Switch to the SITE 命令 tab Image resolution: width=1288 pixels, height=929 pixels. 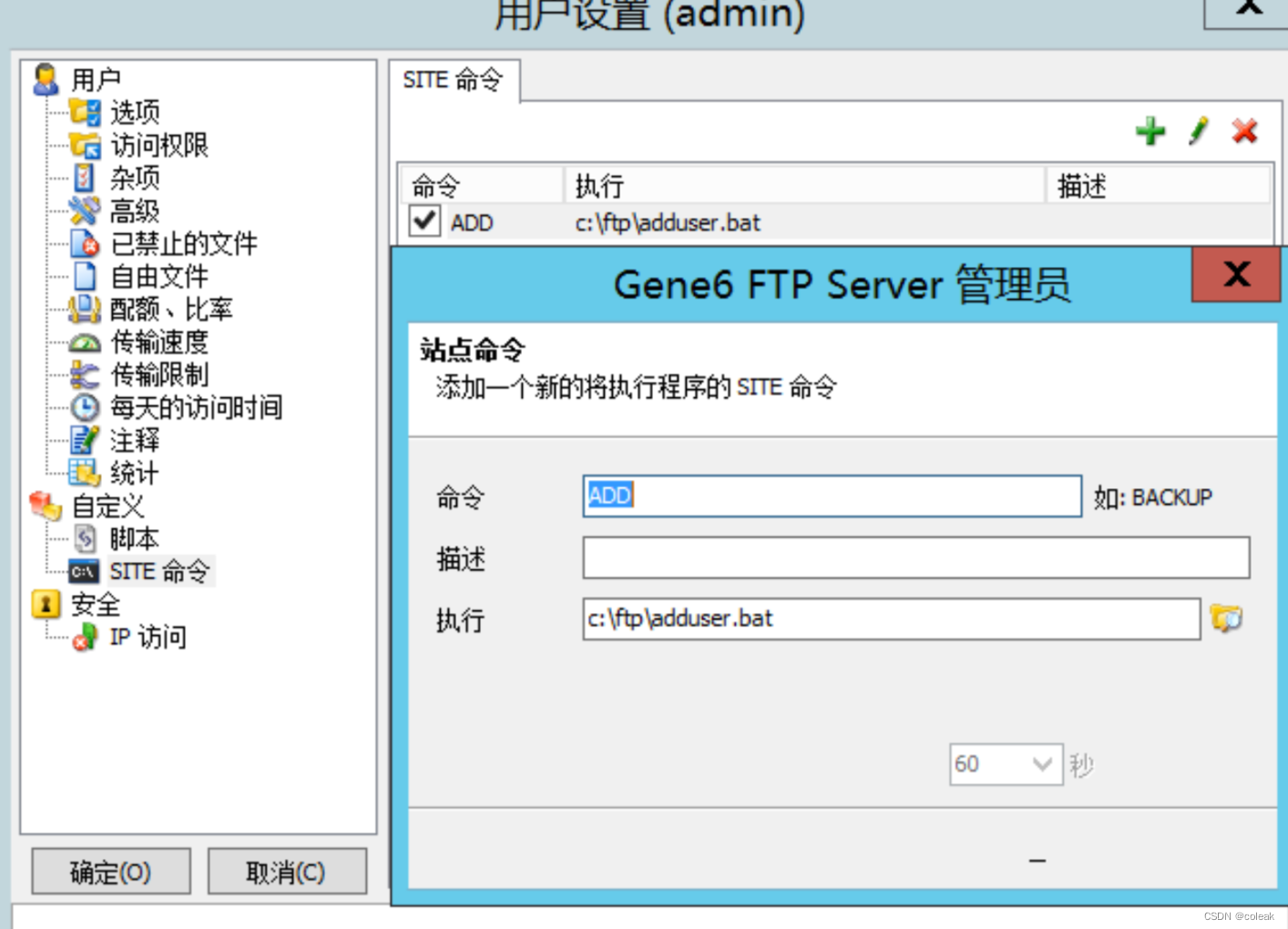454,80
